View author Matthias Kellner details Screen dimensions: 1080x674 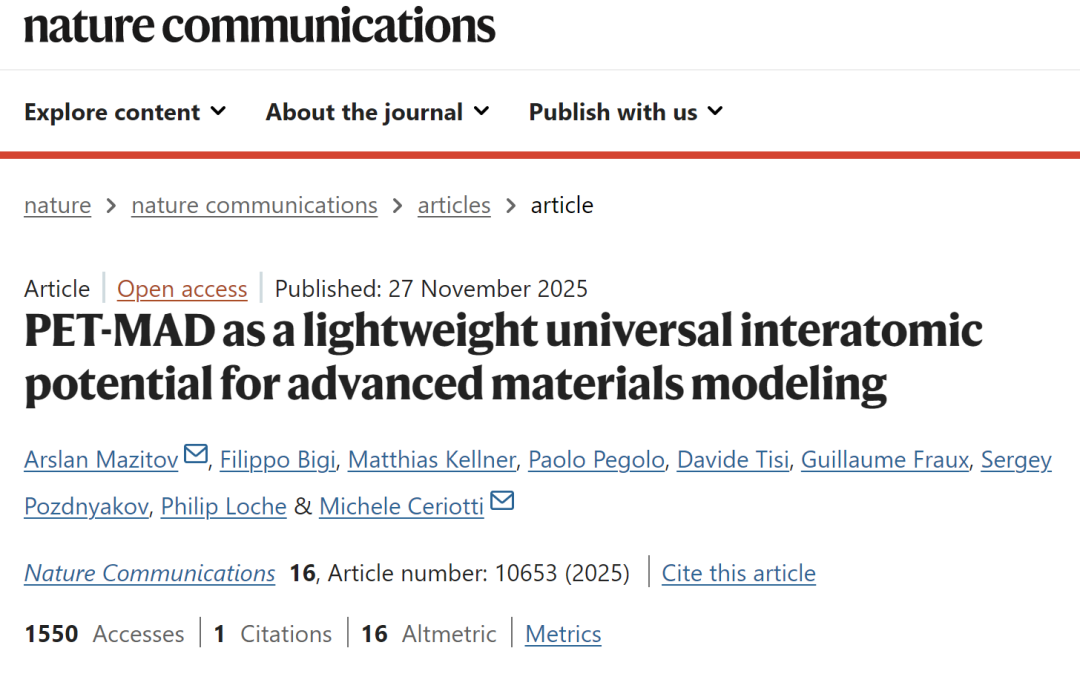coord(432,460)
